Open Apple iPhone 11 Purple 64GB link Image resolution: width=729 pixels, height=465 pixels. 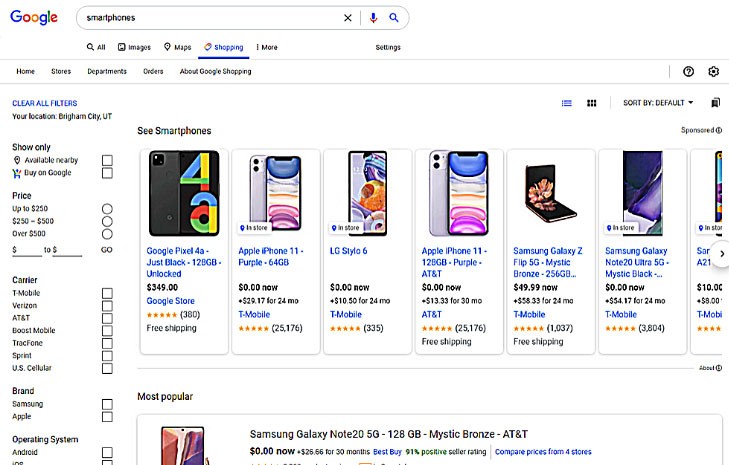[271, 257]
